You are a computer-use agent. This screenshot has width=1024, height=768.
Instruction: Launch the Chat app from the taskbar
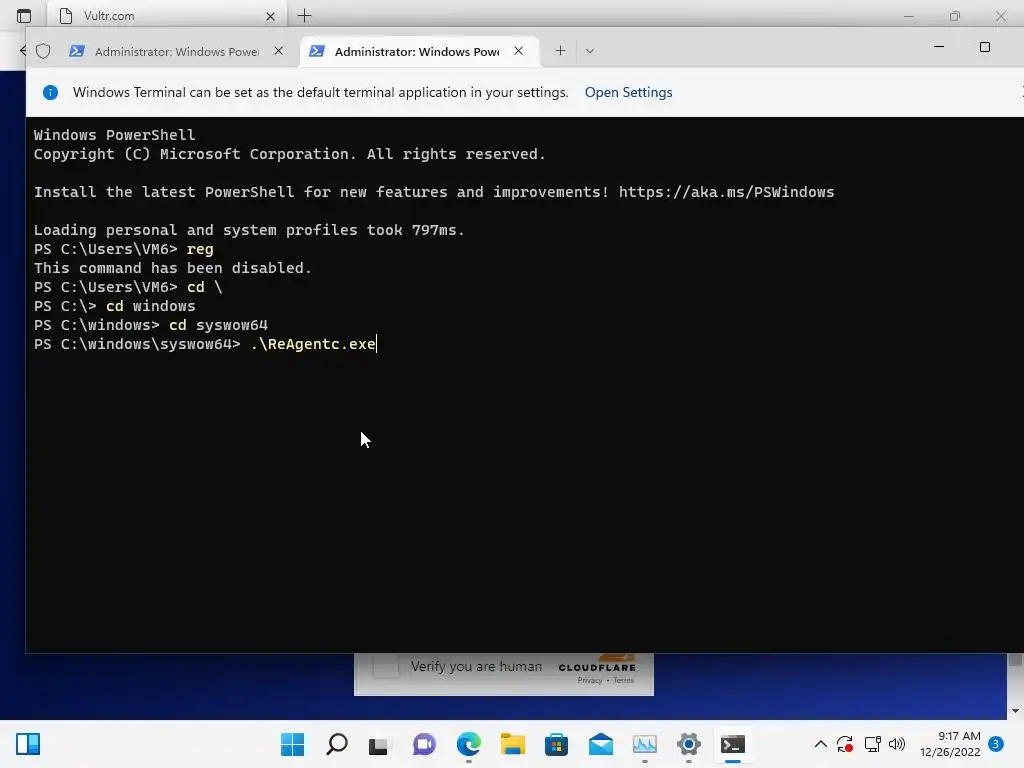pyautogui.click(x=424, y=744)
